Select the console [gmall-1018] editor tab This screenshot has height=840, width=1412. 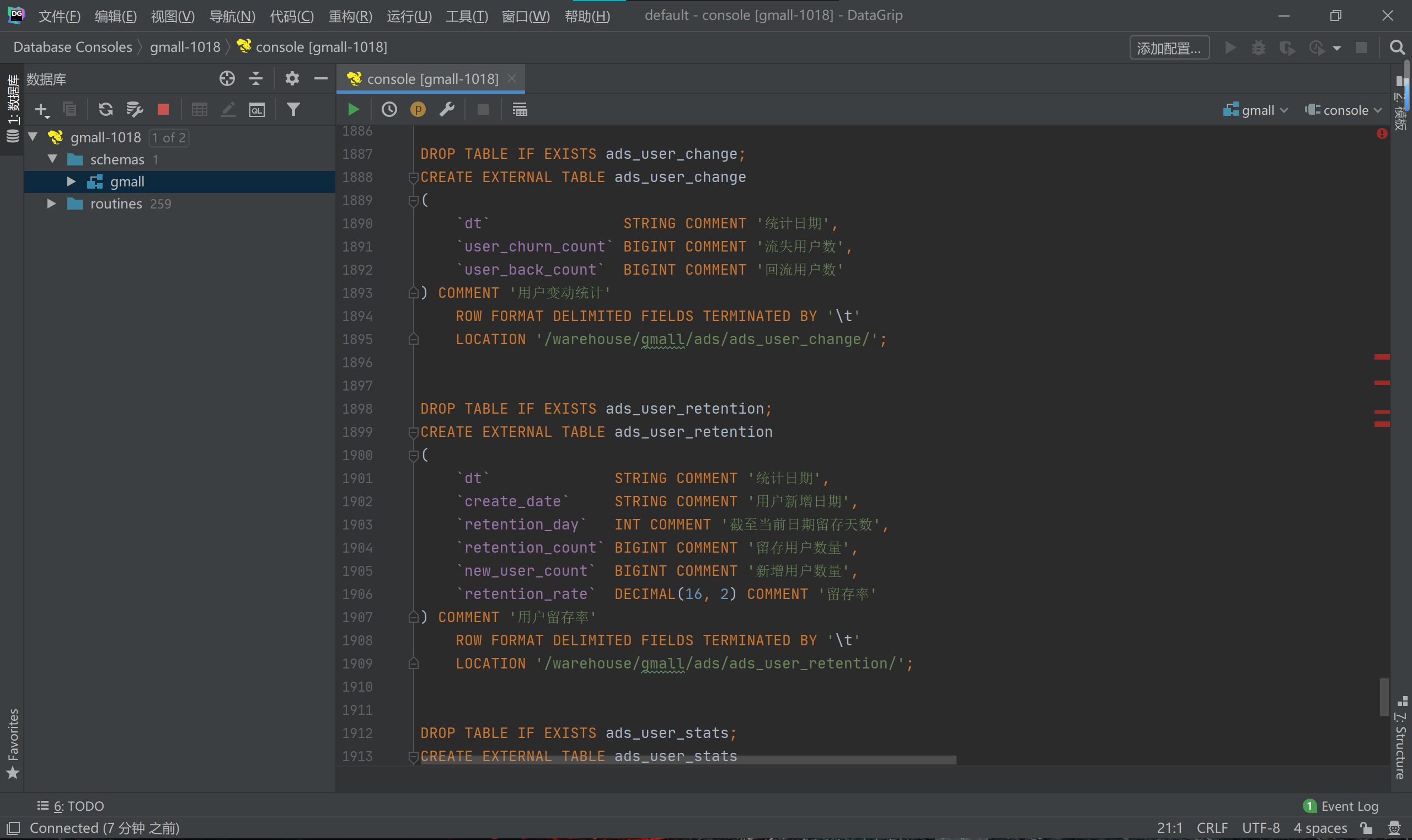[432, 79]
